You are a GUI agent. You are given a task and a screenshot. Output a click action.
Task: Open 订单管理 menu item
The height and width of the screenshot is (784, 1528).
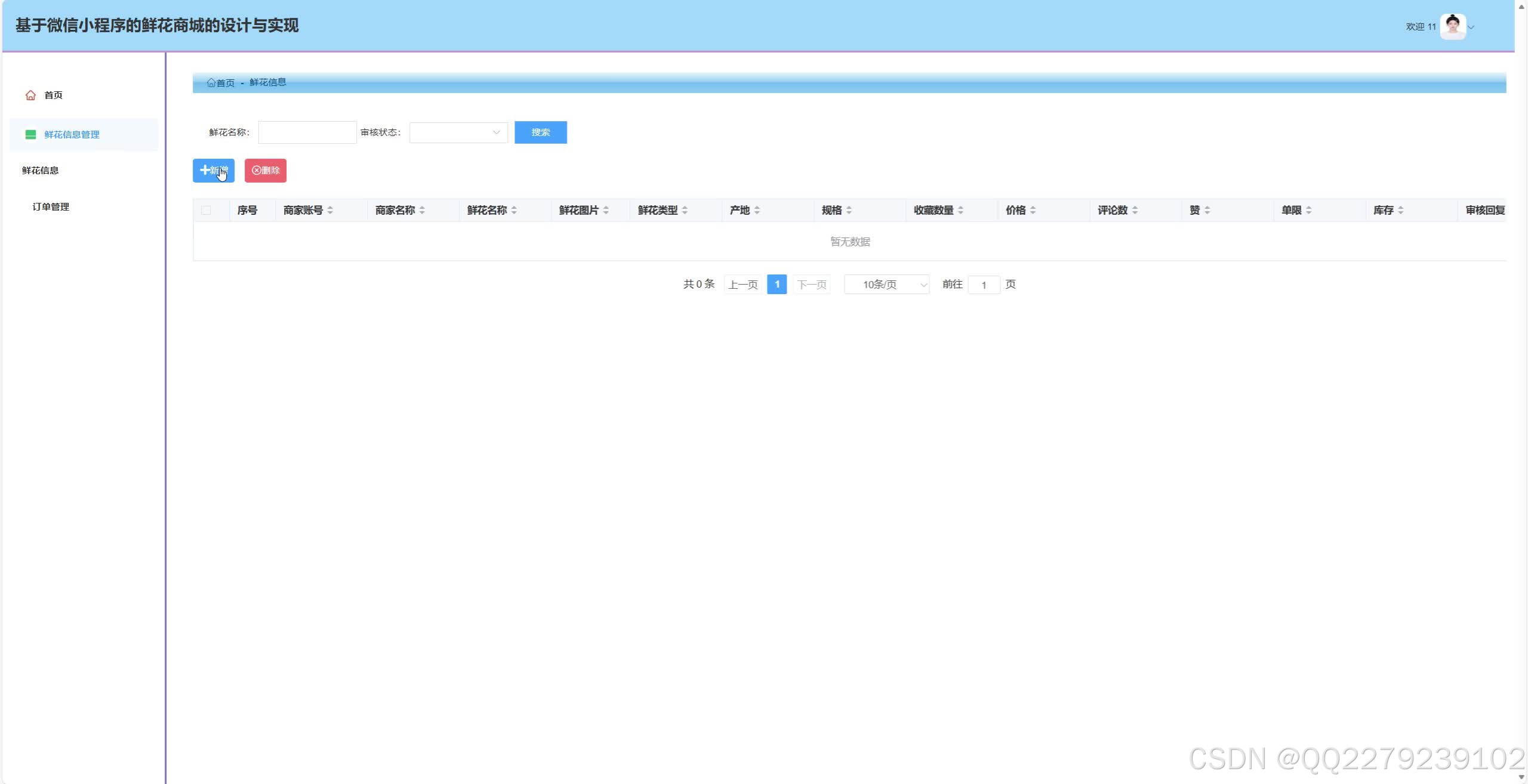[x=51, y=207]
